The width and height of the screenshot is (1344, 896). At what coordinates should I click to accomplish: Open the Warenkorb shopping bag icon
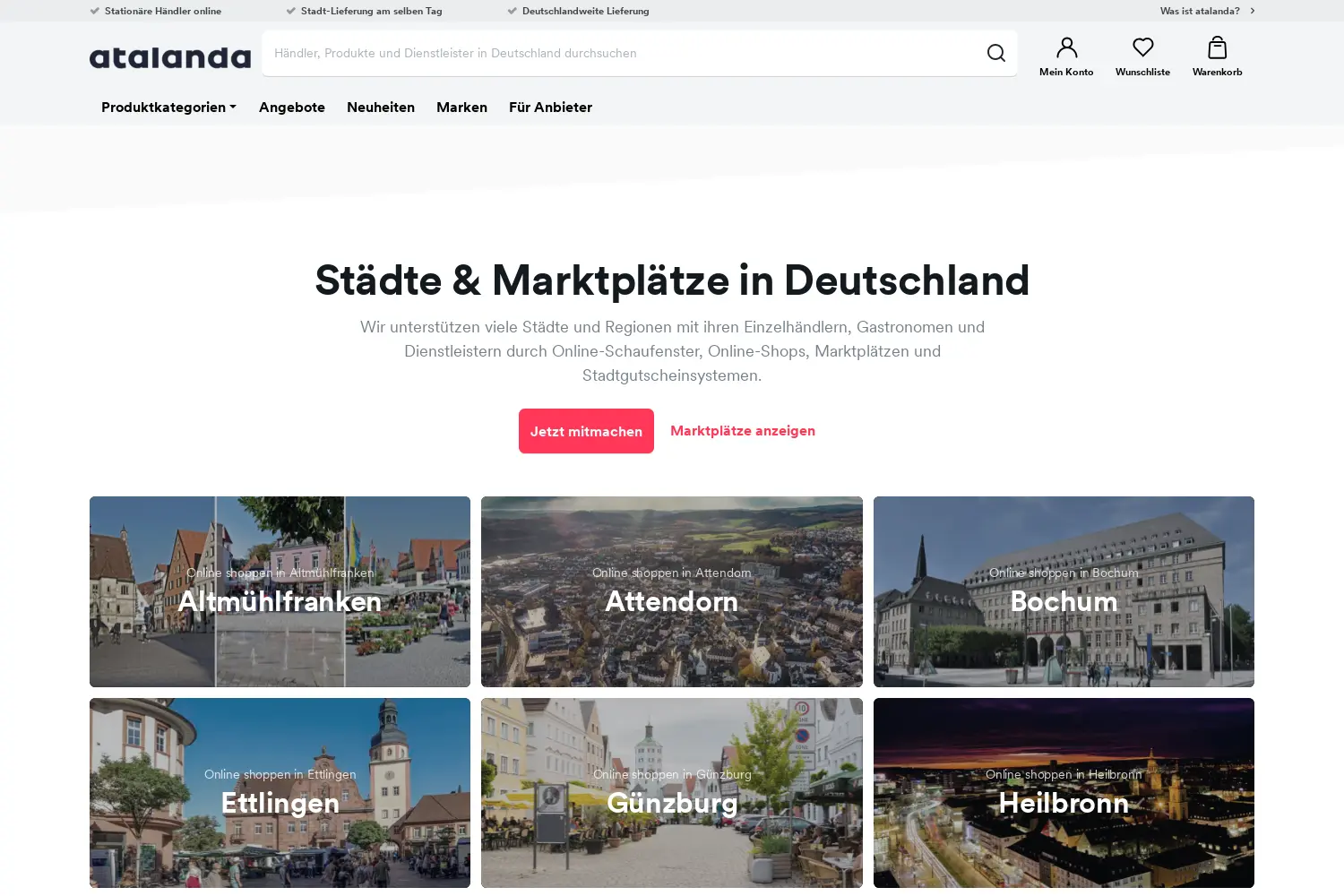[1217, 47]
